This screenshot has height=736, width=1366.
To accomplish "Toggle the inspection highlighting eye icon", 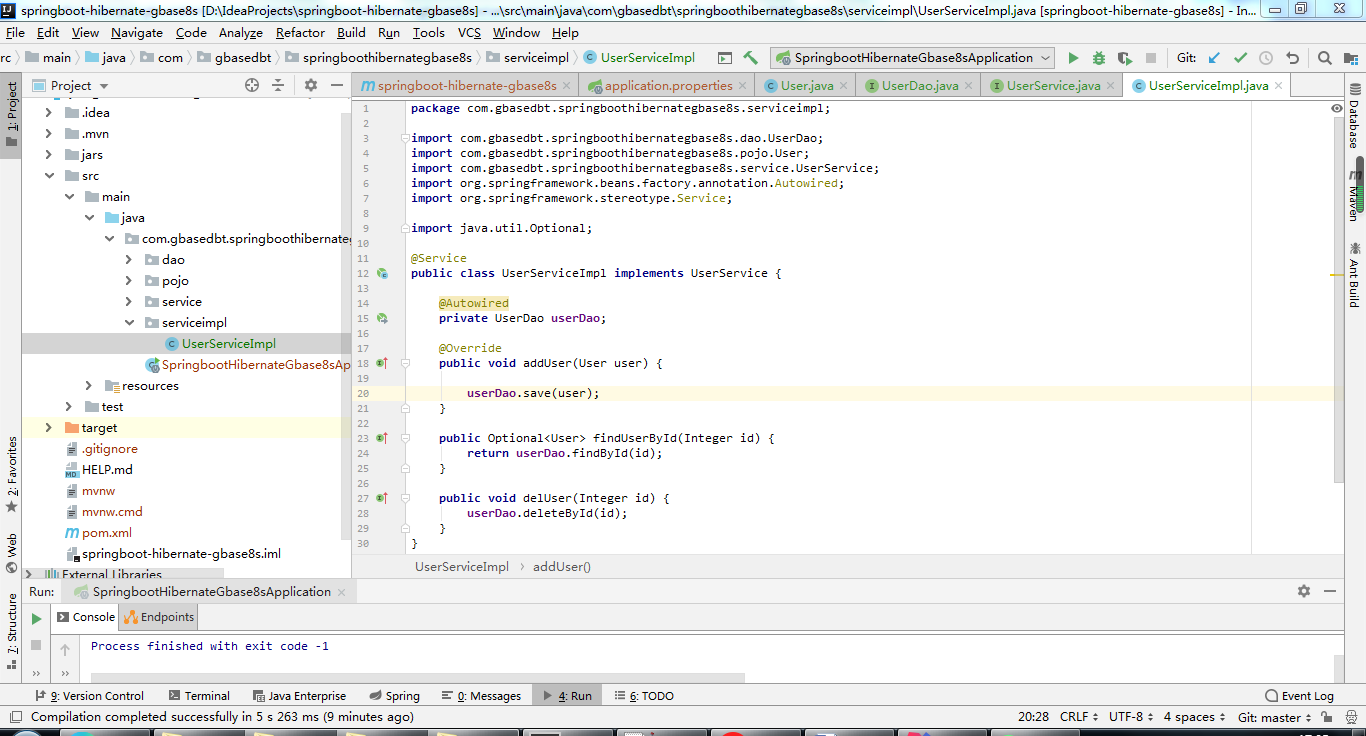I will click(1337, 108).
